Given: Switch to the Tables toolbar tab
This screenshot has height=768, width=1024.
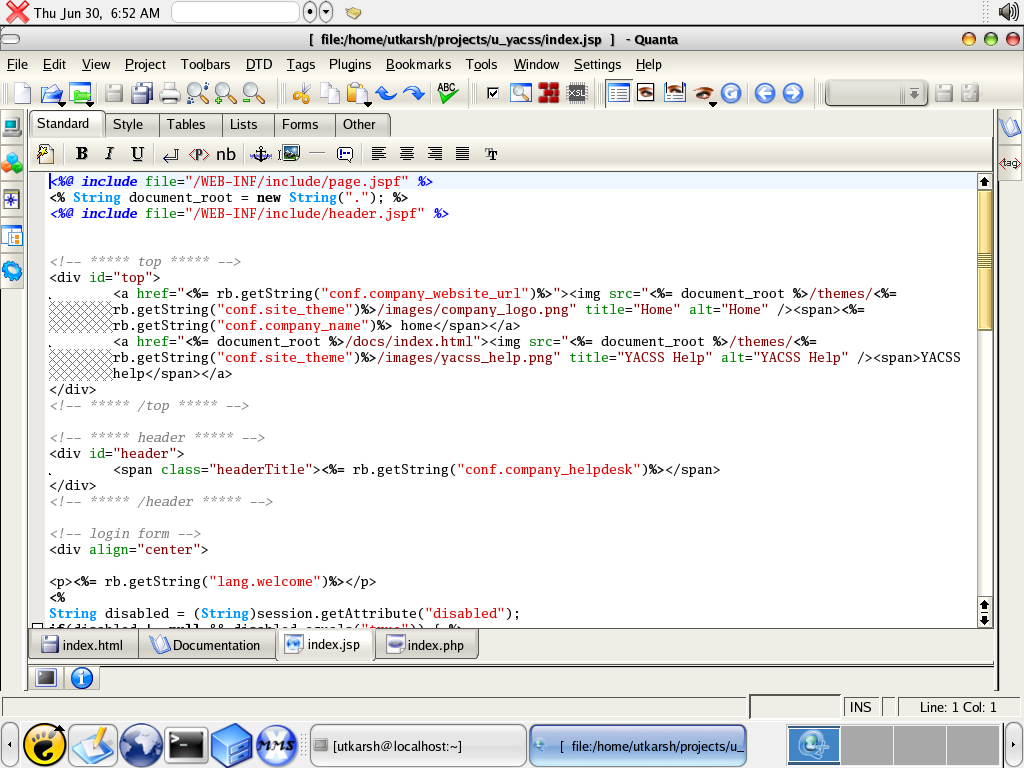Looking at the screenshot, I should coord(185,124).
